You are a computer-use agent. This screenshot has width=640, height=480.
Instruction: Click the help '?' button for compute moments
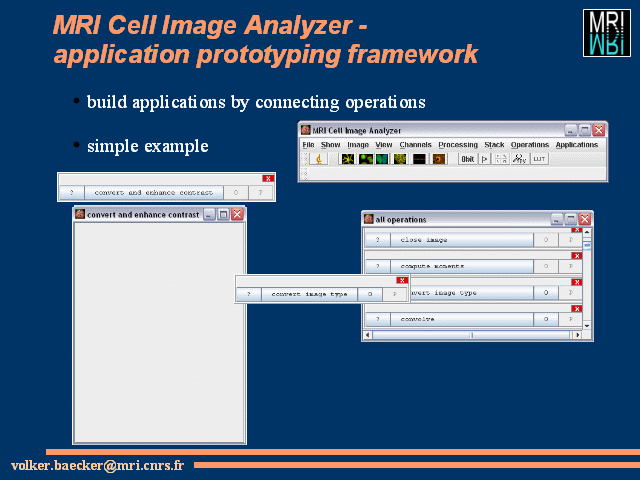point(378,266)
